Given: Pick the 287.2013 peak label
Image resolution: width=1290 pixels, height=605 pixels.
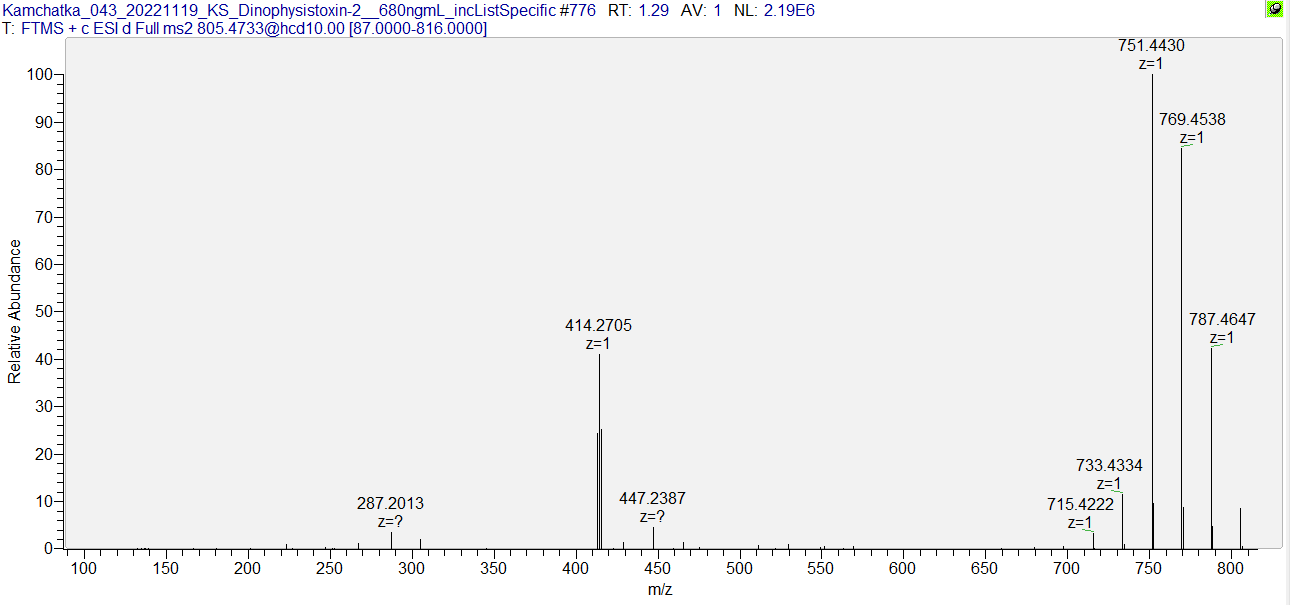Looking at the screenshot, I should (x=390, y=504).
